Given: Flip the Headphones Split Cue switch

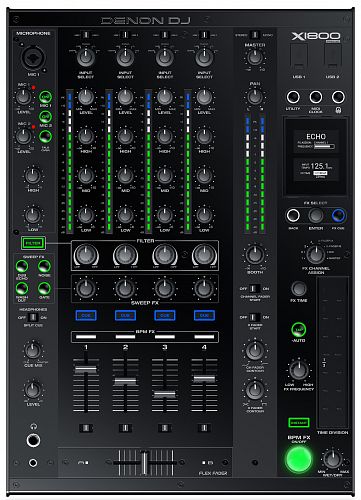Looking at the screenshot, I should pos(33,317).
